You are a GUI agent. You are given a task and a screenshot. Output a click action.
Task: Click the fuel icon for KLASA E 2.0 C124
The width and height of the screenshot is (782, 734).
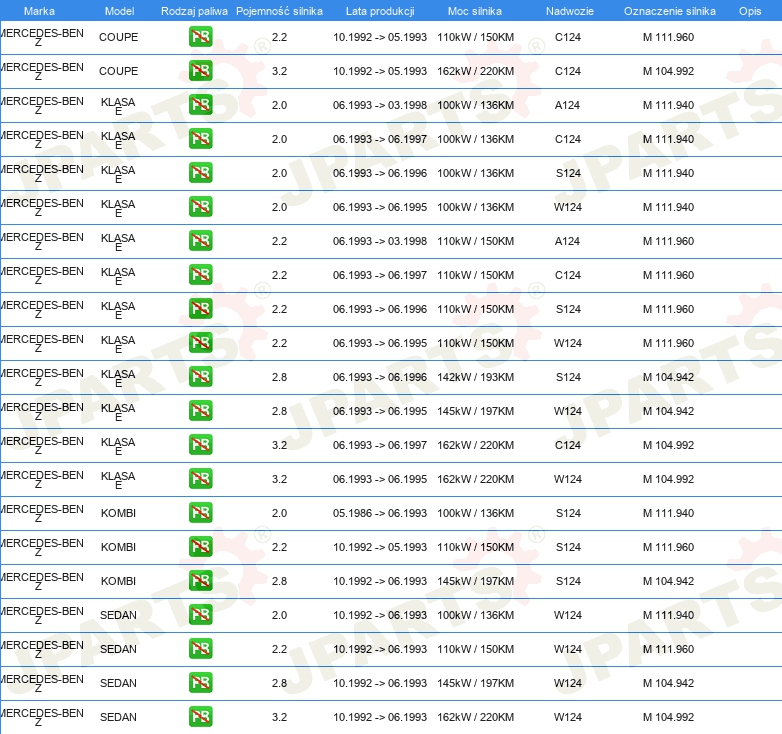[200, 139]
